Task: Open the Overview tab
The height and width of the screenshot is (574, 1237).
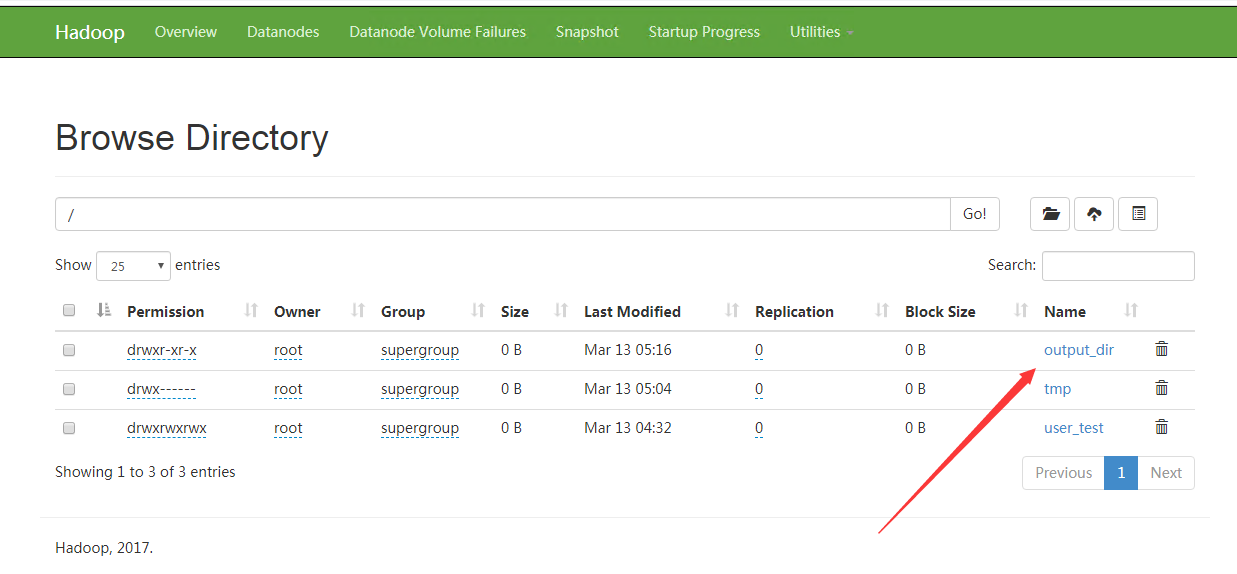Action: 185,32
